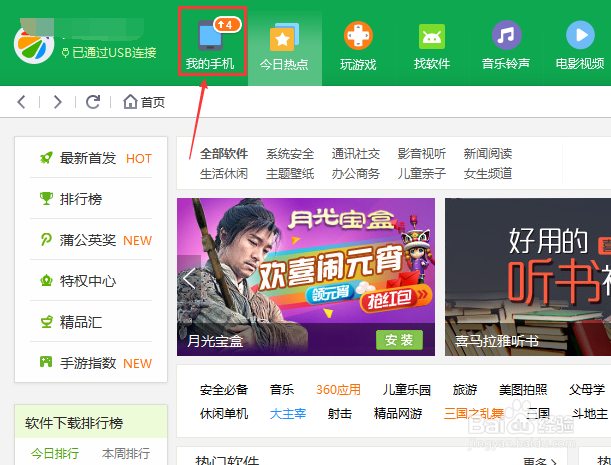Go forward with the right arrow
Screen dimensions: 611x465
57,102
